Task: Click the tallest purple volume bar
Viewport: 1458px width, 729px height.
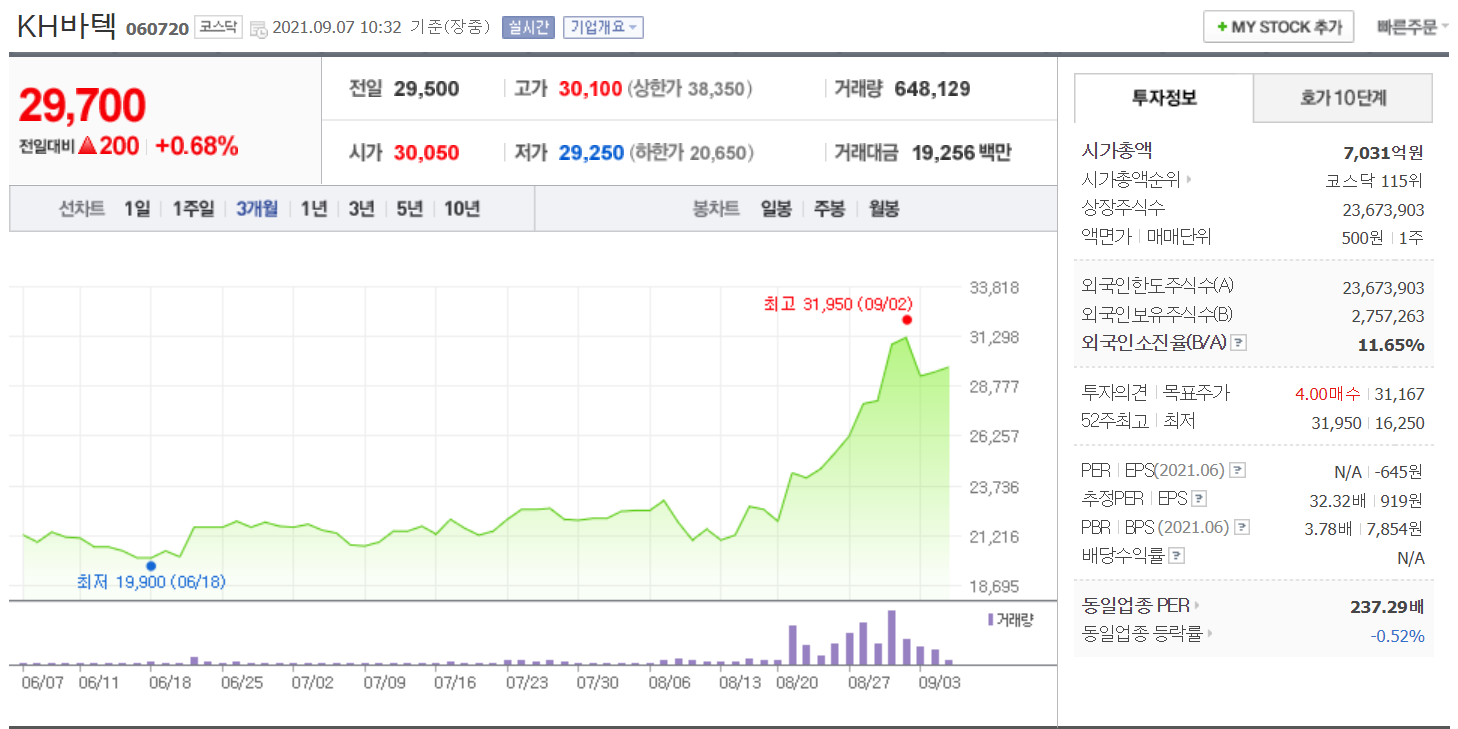Action: (892, 637)
